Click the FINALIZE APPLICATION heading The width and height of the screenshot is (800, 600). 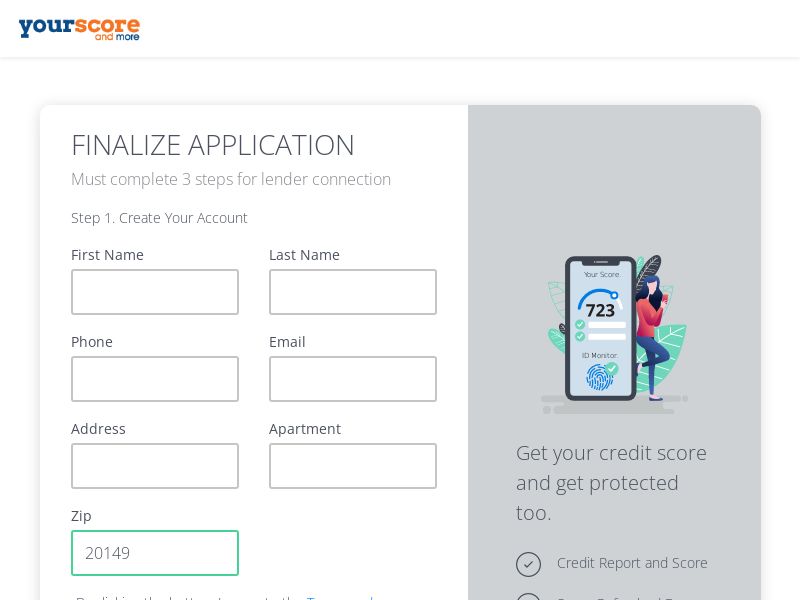click(x=213, y=145)
